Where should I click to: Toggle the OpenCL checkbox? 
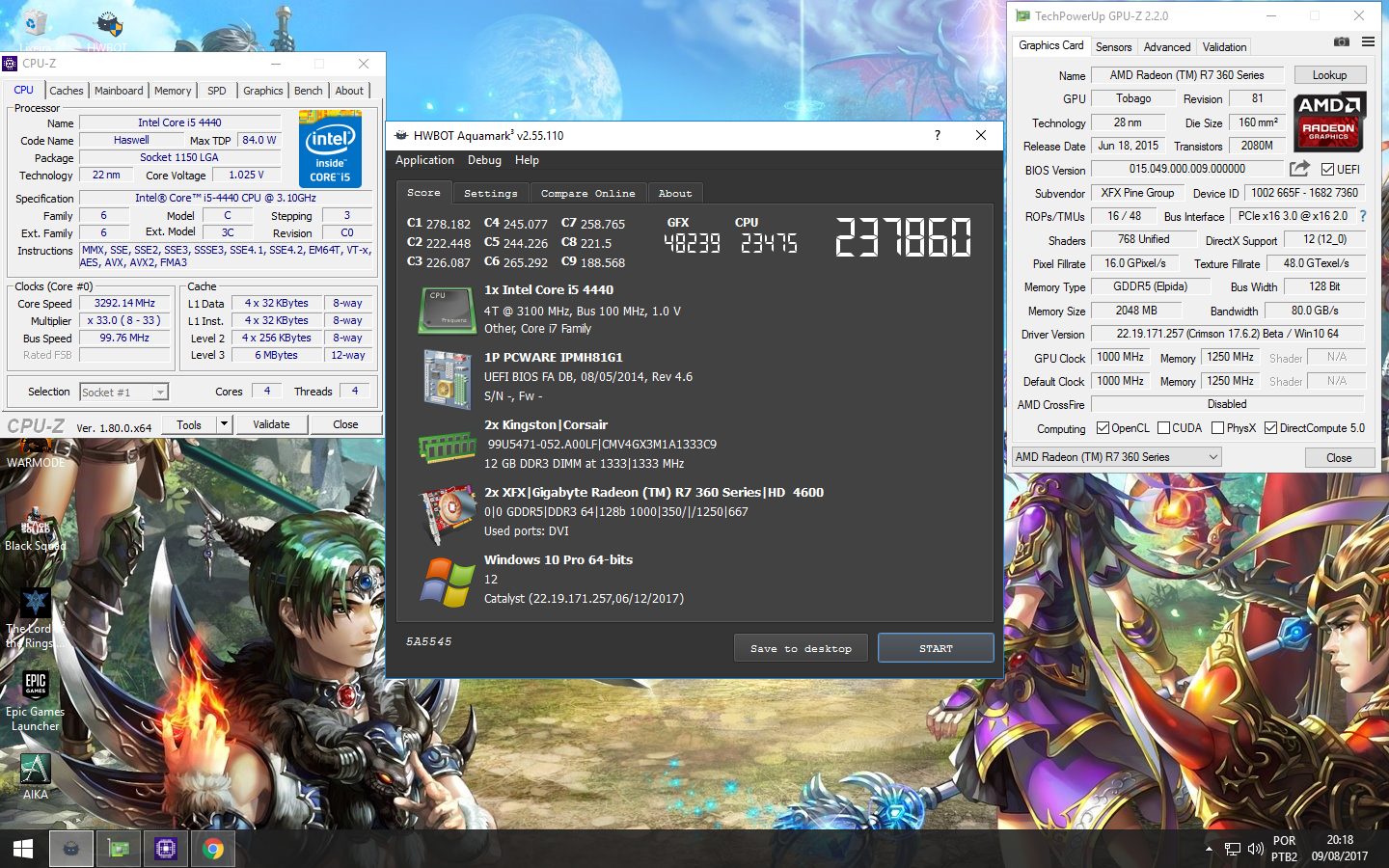coord(1103,428)
